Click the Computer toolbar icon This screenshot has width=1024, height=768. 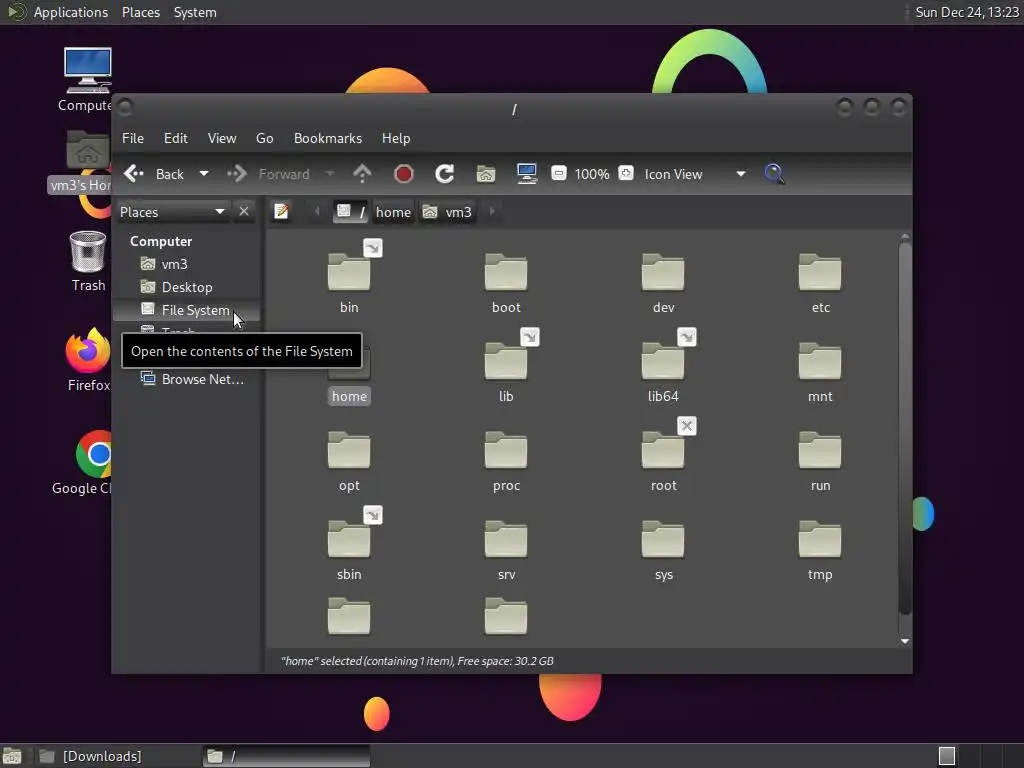[526, 174]
